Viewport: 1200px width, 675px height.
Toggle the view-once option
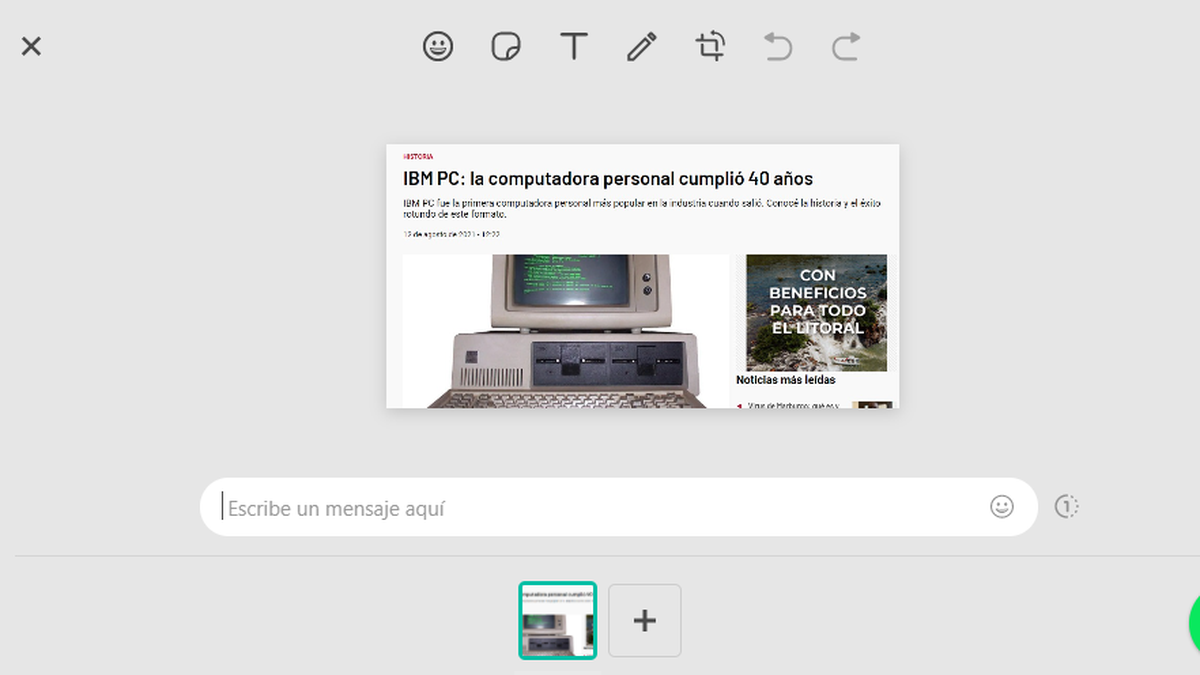1067,506
